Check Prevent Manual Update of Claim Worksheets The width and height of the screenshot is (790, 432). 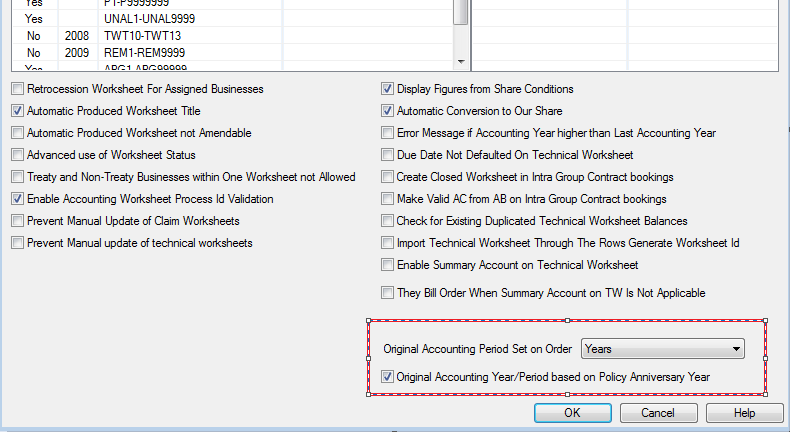pos(18,221)
